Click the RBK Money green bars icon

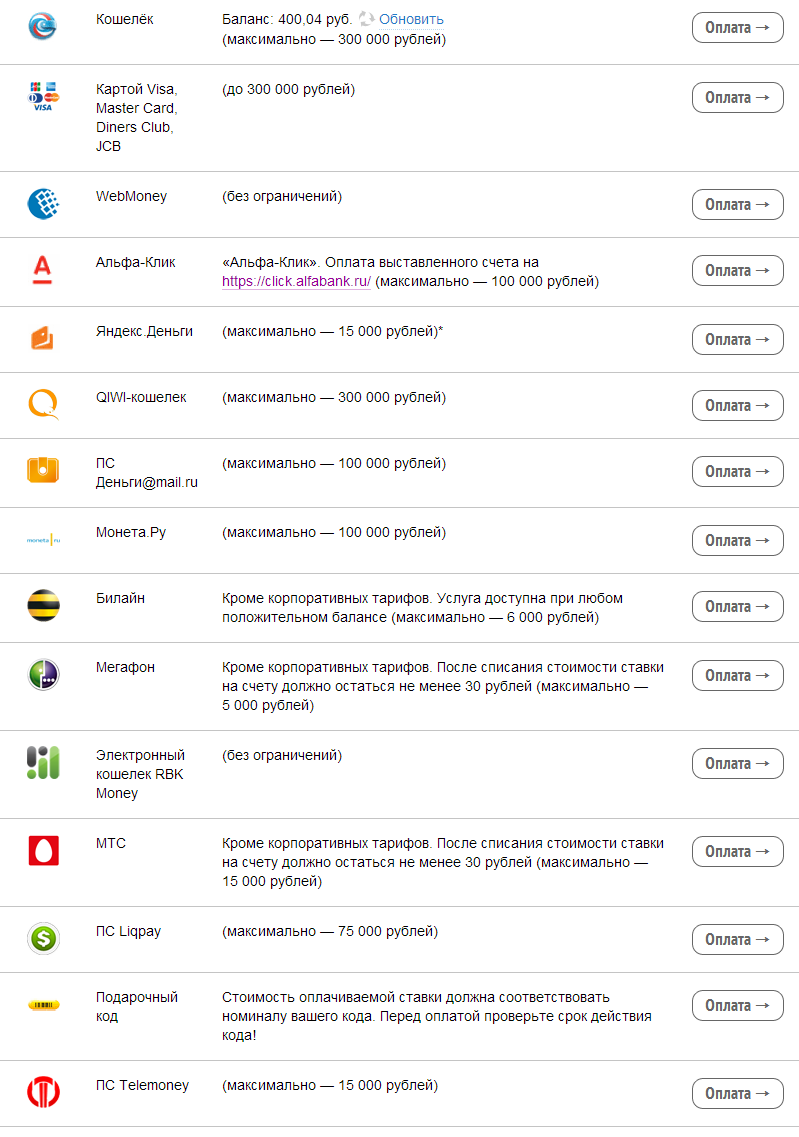pos(43,763)
